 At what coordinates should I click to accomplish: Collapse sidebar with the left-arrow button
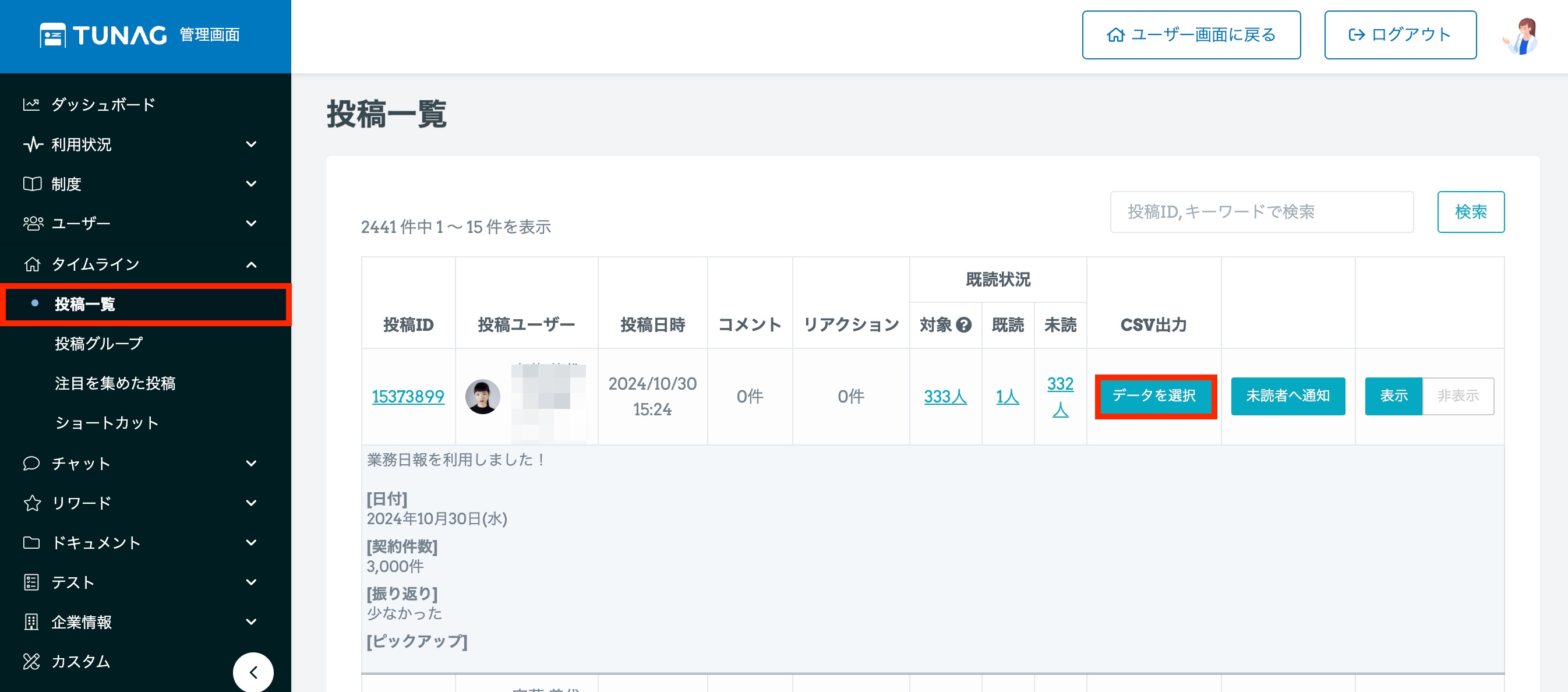point(253,672)
